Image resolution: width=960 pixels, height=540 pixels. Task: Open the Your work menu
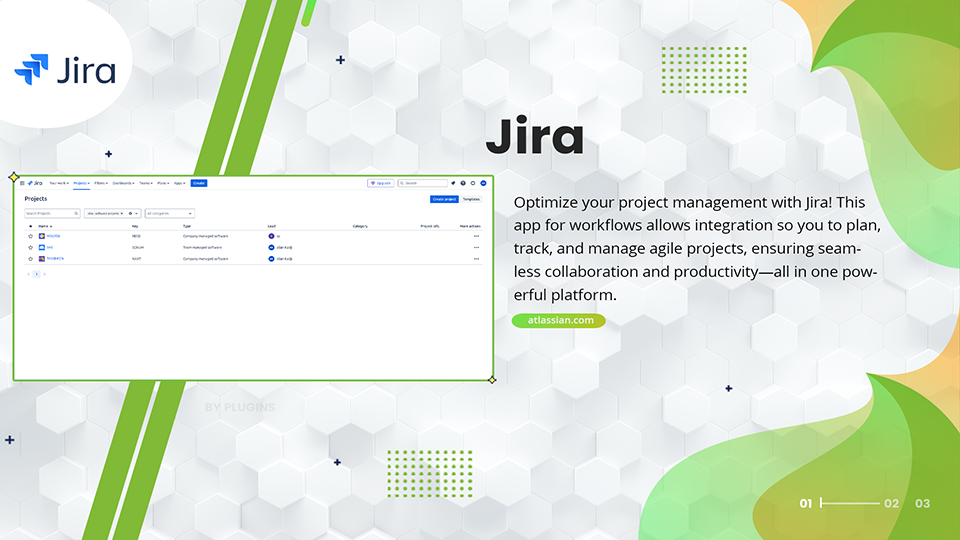59,183
